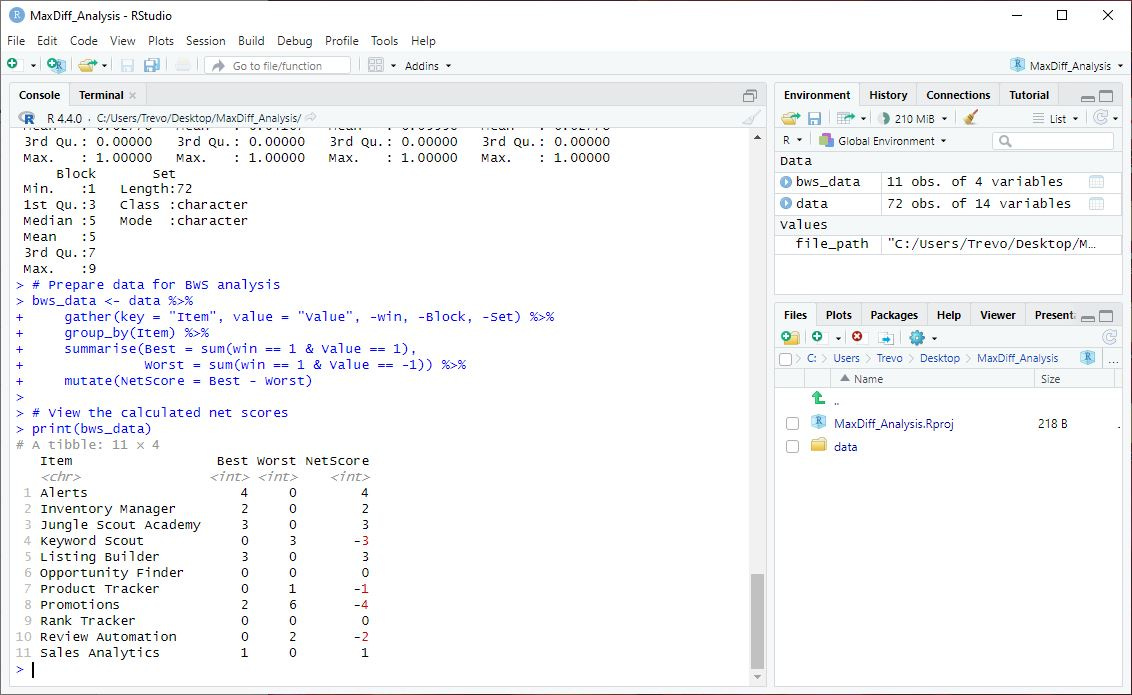The width and height of the screenshot is (1132, 695).
Task: Click console scrollbar up arrow
Action: (757, 137)
